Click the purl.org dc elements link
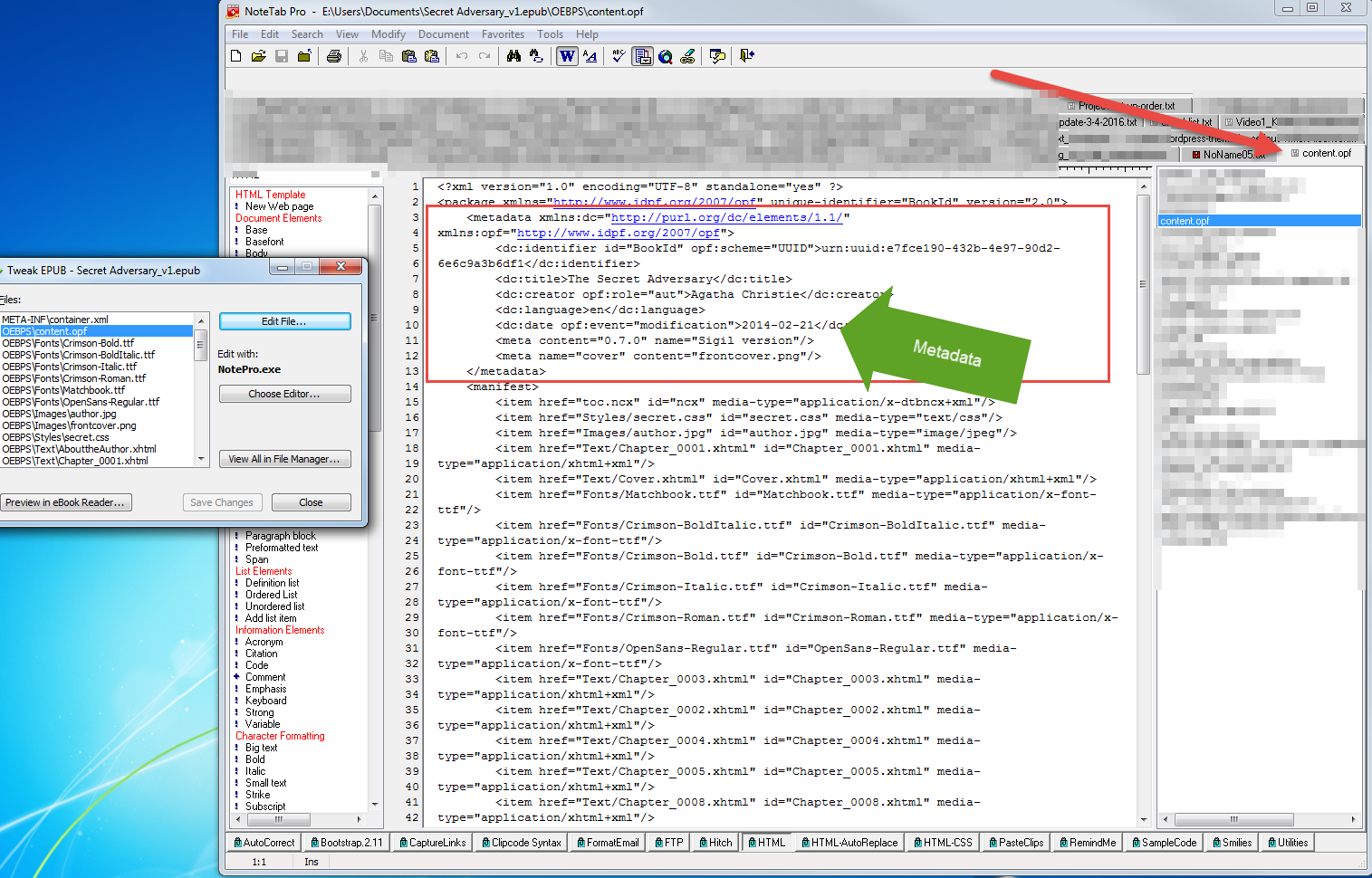Viewport: 1372px width, 878px height. click(726, 217)
